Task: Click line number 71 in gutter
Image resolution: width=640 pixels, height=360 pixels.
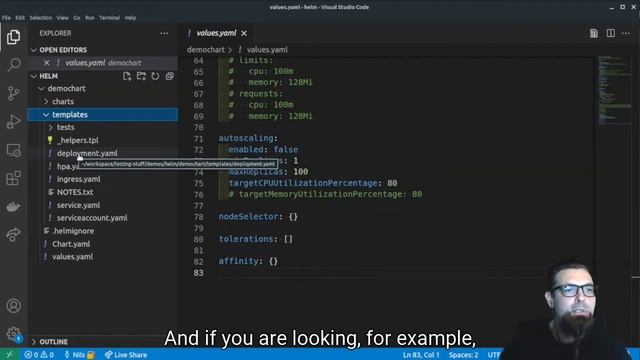Action: click(x=198, y=139)
